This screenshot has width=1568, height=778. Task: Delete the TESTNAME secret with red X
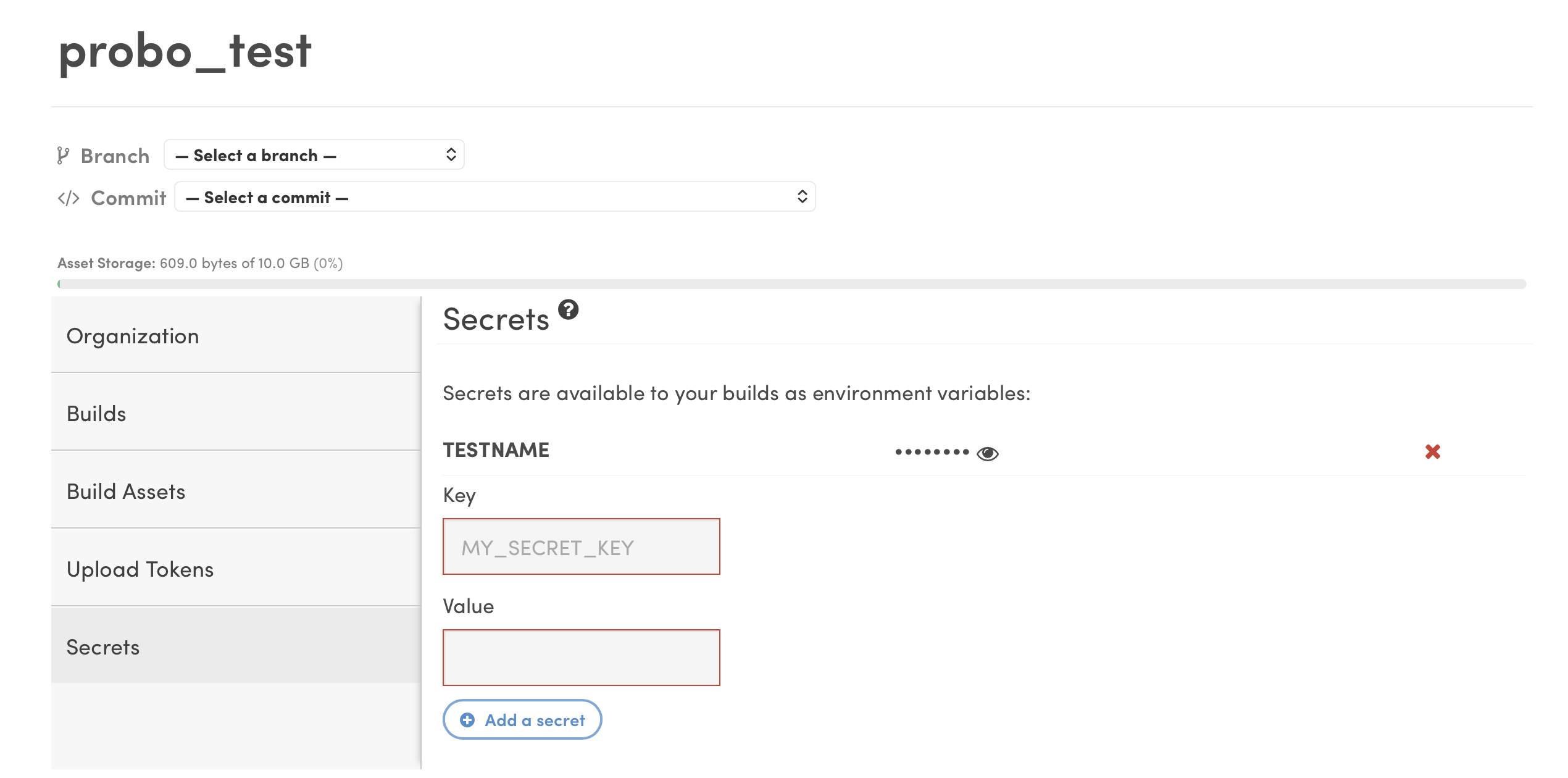[x=1432, y=451]
